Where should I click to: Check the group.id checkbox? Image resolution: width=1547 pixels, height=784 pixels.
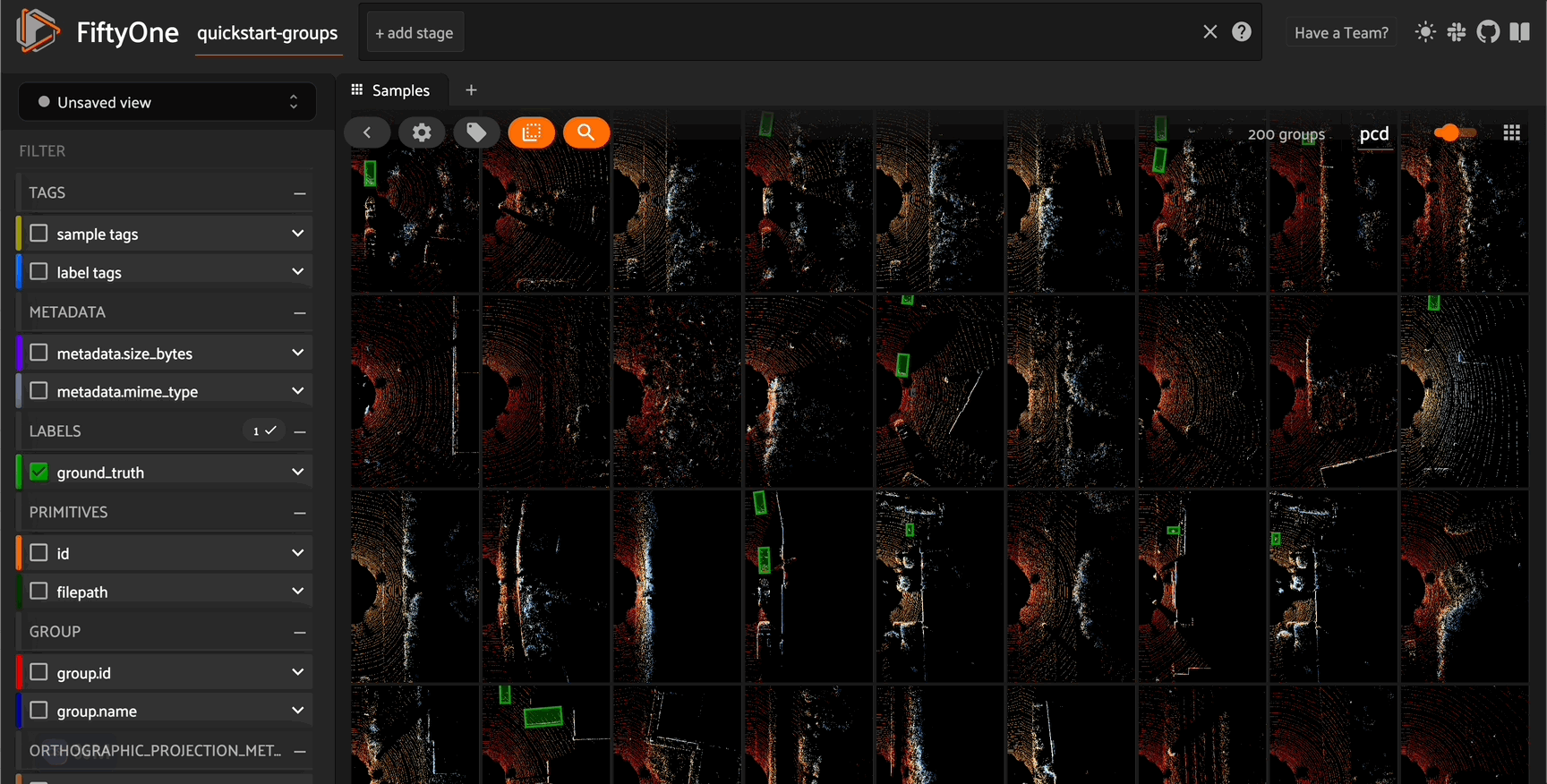(38, 672)
